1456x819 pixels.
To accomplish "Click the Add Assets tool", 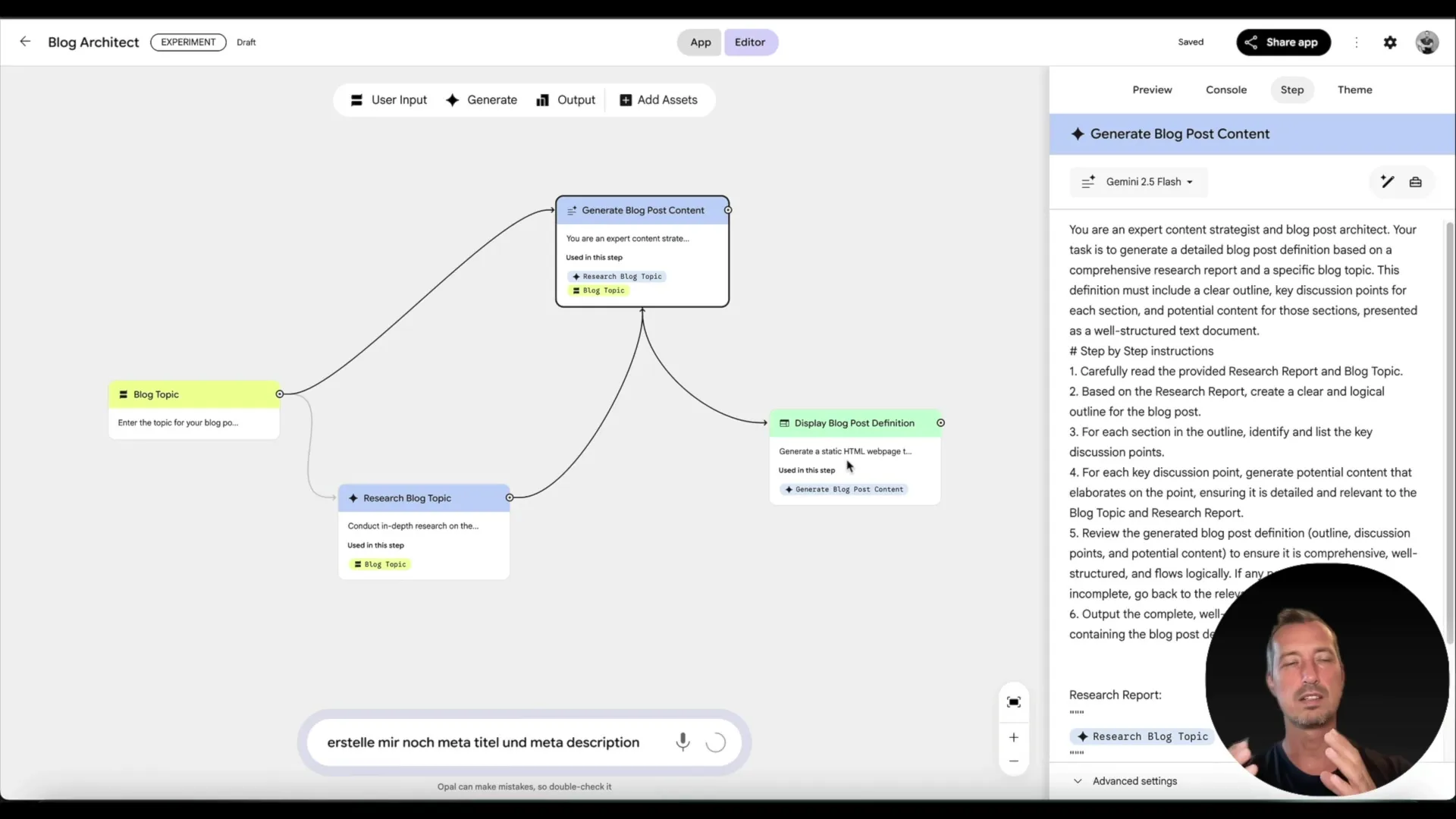I will click(659, 99).
